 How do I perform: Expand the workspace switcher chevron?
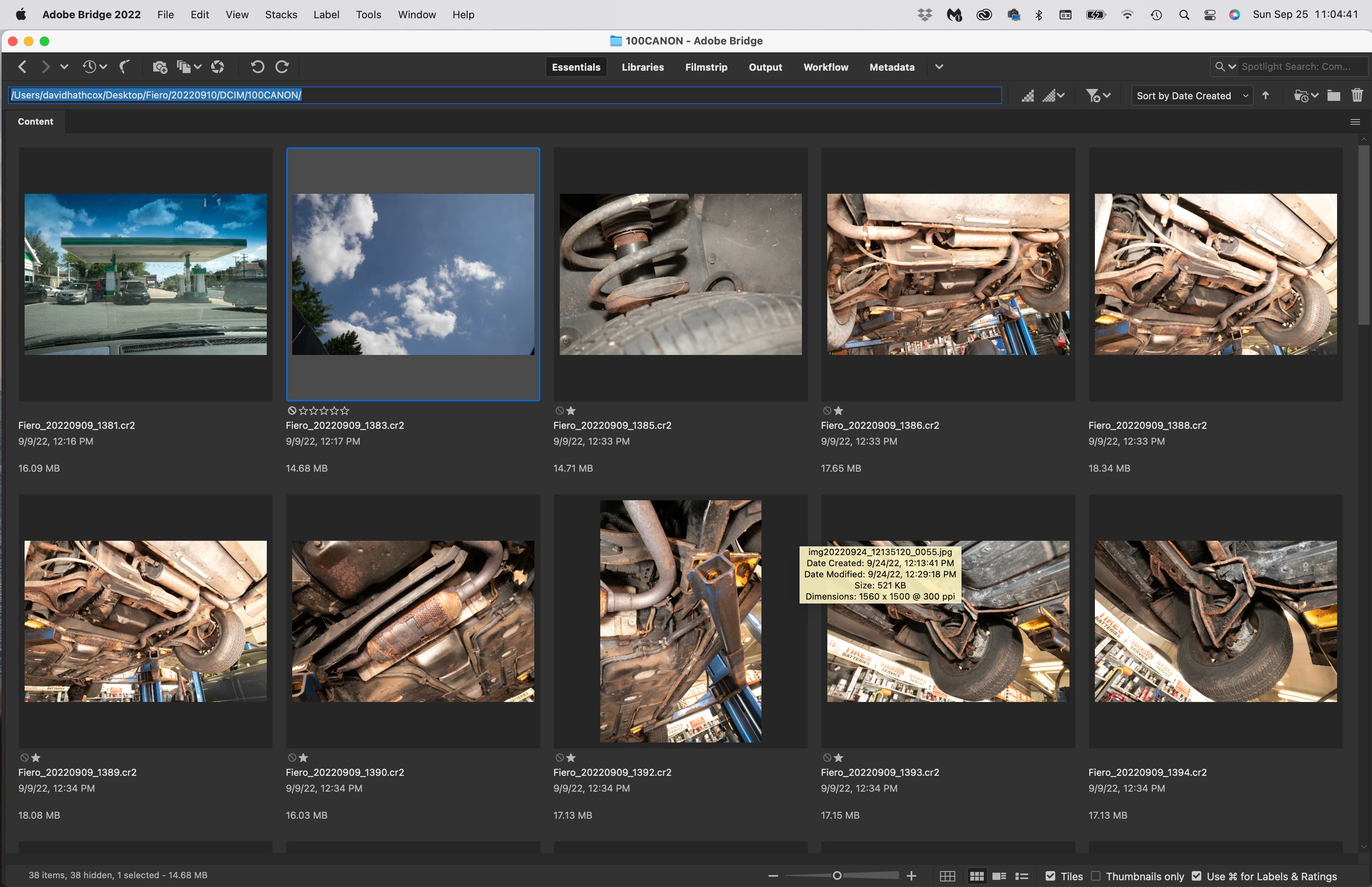click(939, 67)
